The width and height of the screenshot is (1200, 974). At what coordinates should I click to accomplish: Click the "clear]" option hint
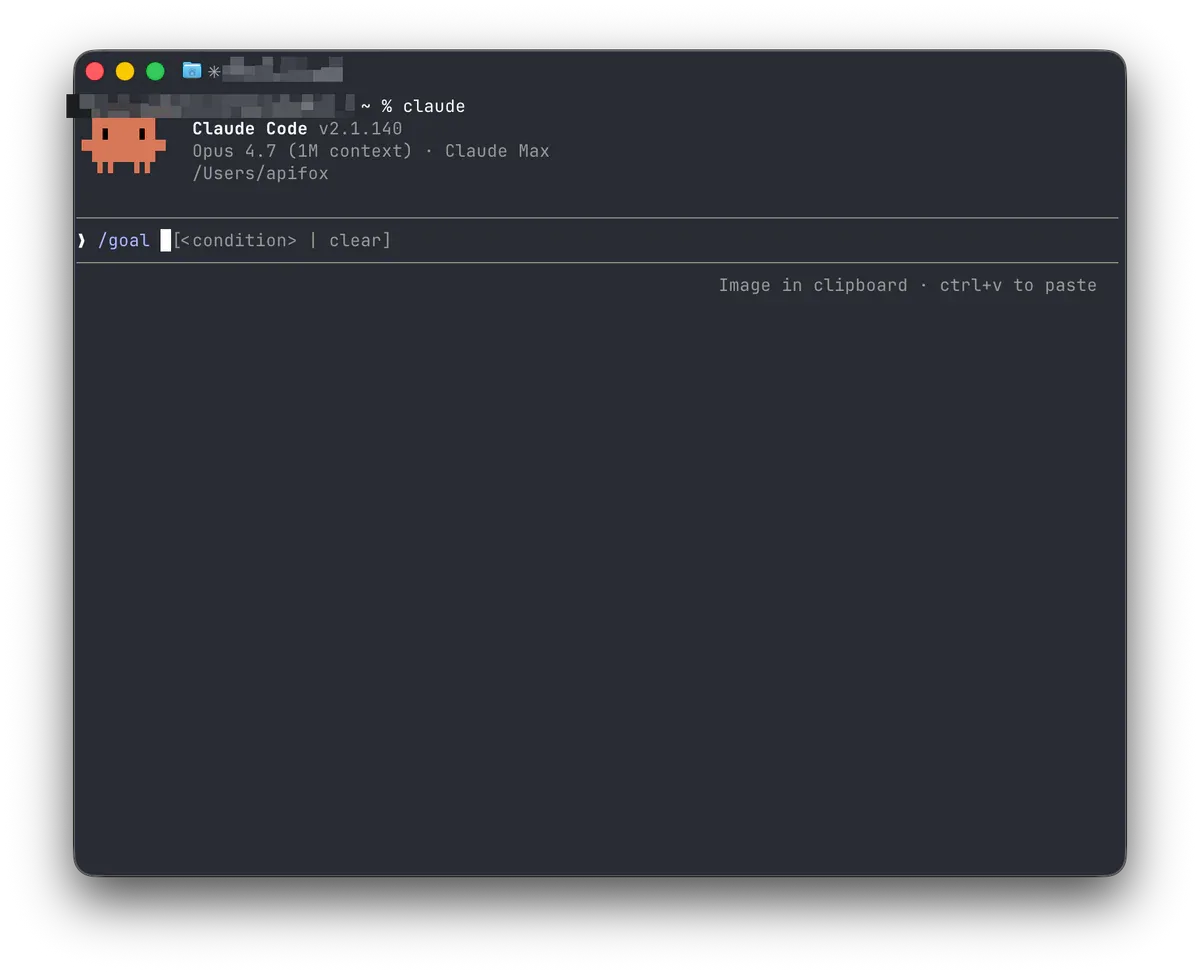tap(360, 241)
